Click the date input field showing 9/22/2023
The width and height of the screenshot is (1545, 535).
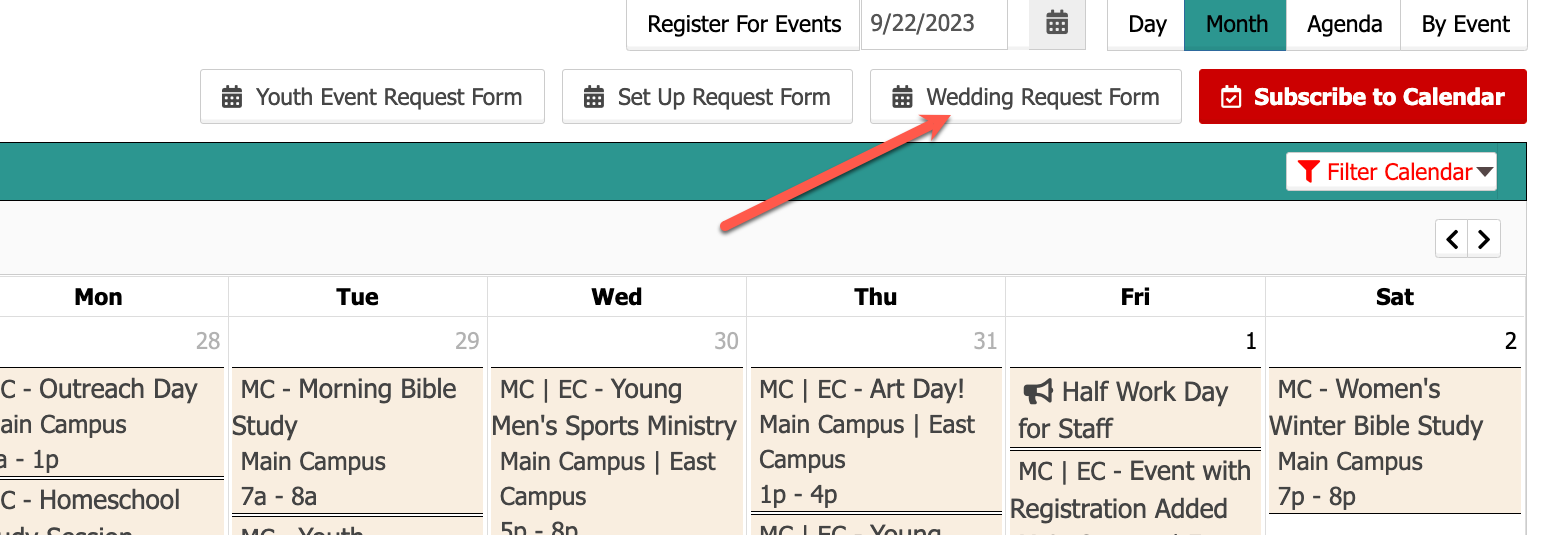coord(934,24)
